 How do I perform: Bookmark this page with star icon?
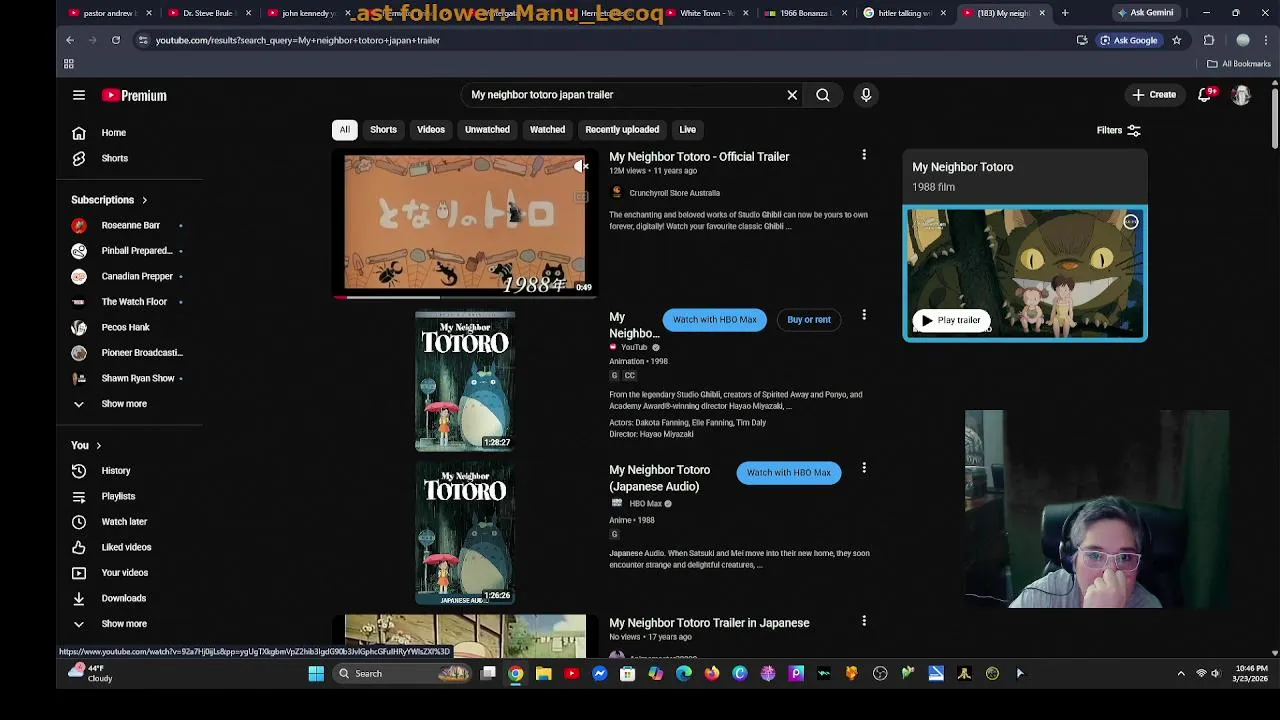tap(1176, 40)
